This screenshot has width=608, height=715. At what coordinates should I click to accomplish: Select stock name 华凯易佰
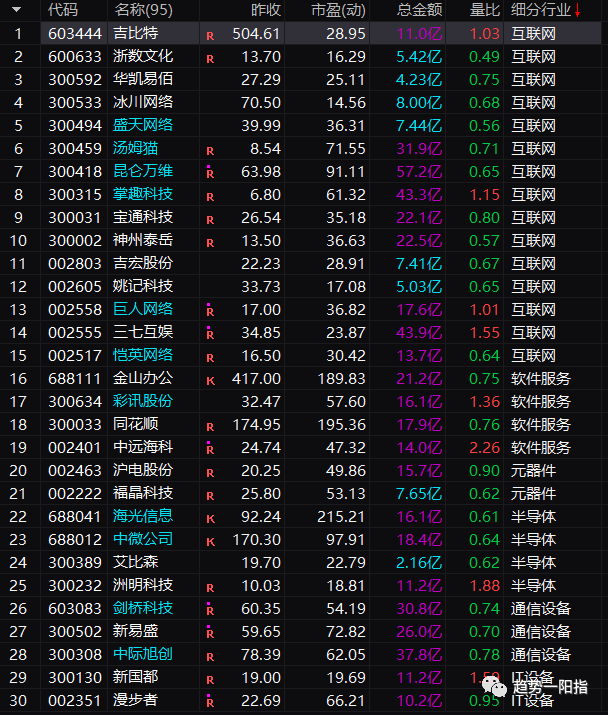coord(143,79)
